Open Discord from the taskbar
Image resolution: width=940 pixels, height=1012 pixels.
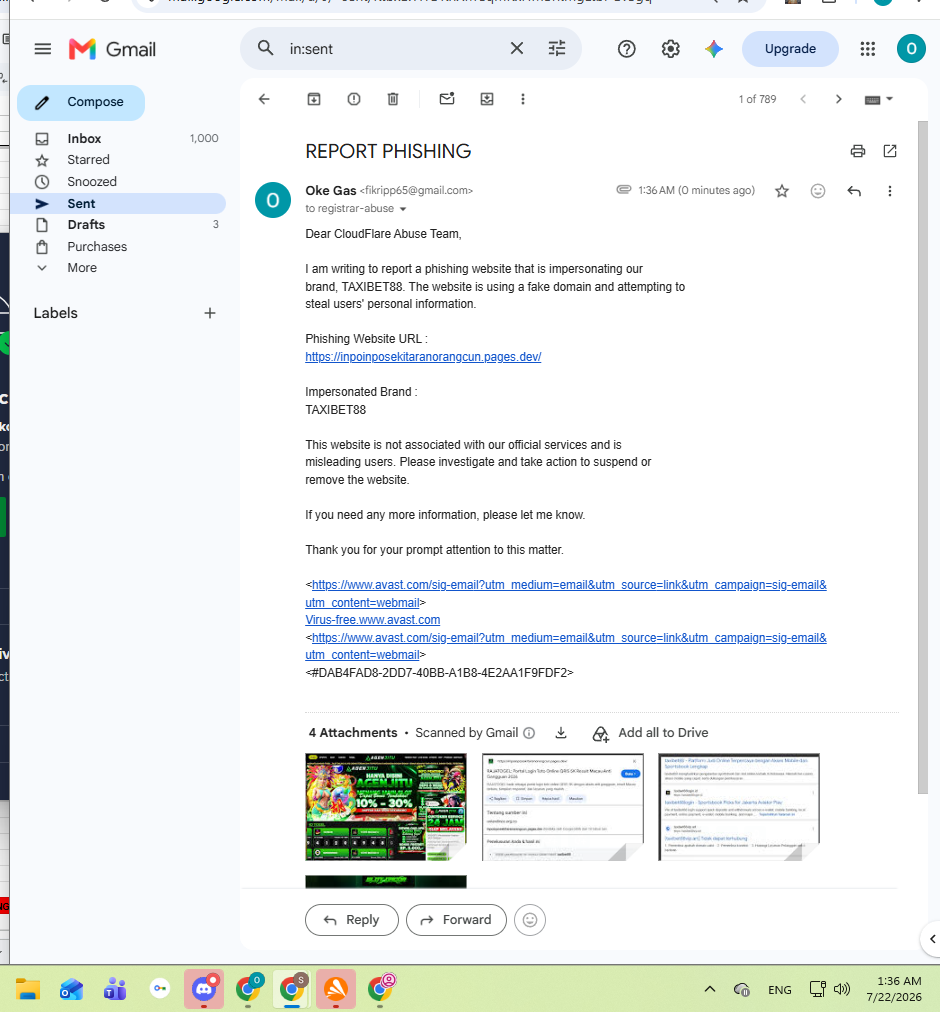pyautogui.click(x=204, y=989)
